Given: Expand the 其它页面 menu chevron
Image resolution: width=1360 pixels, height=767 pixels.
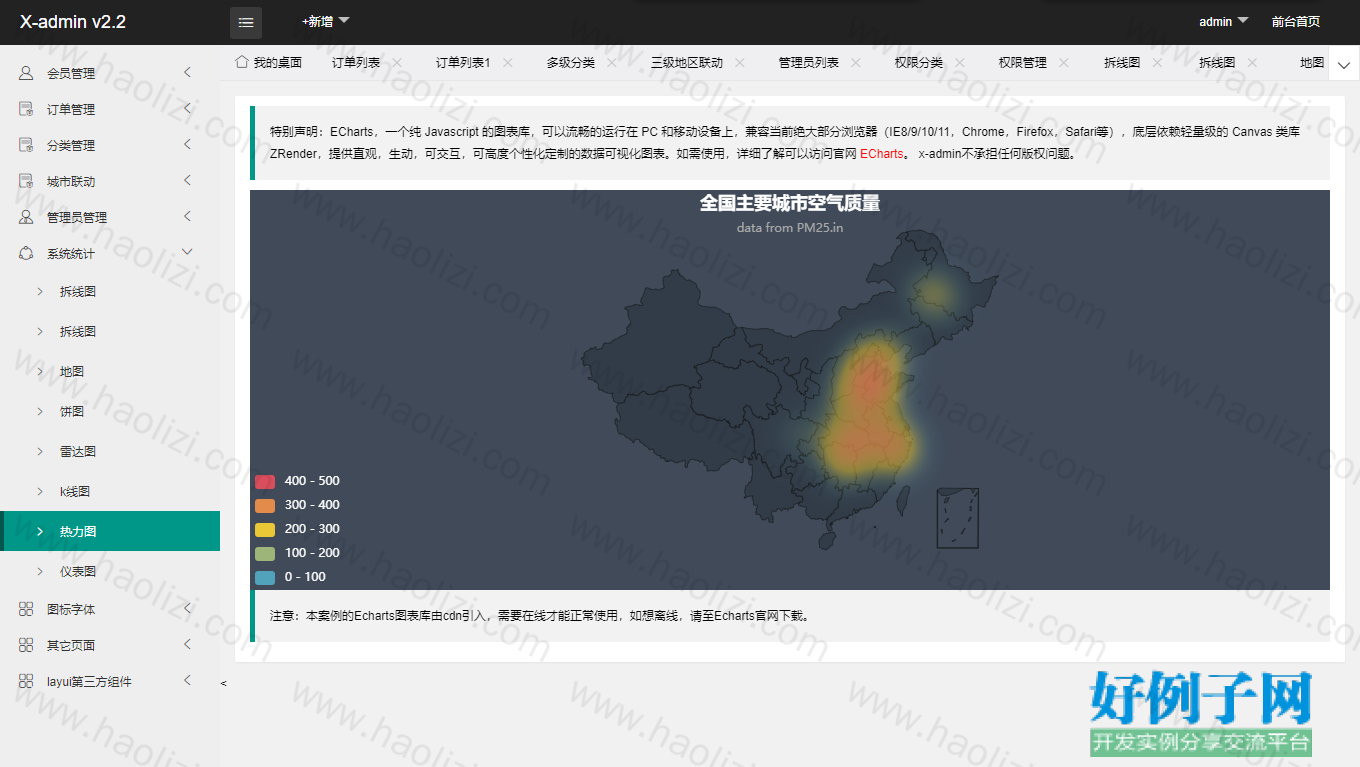Looking at the screenshot, I should [187, 644].
